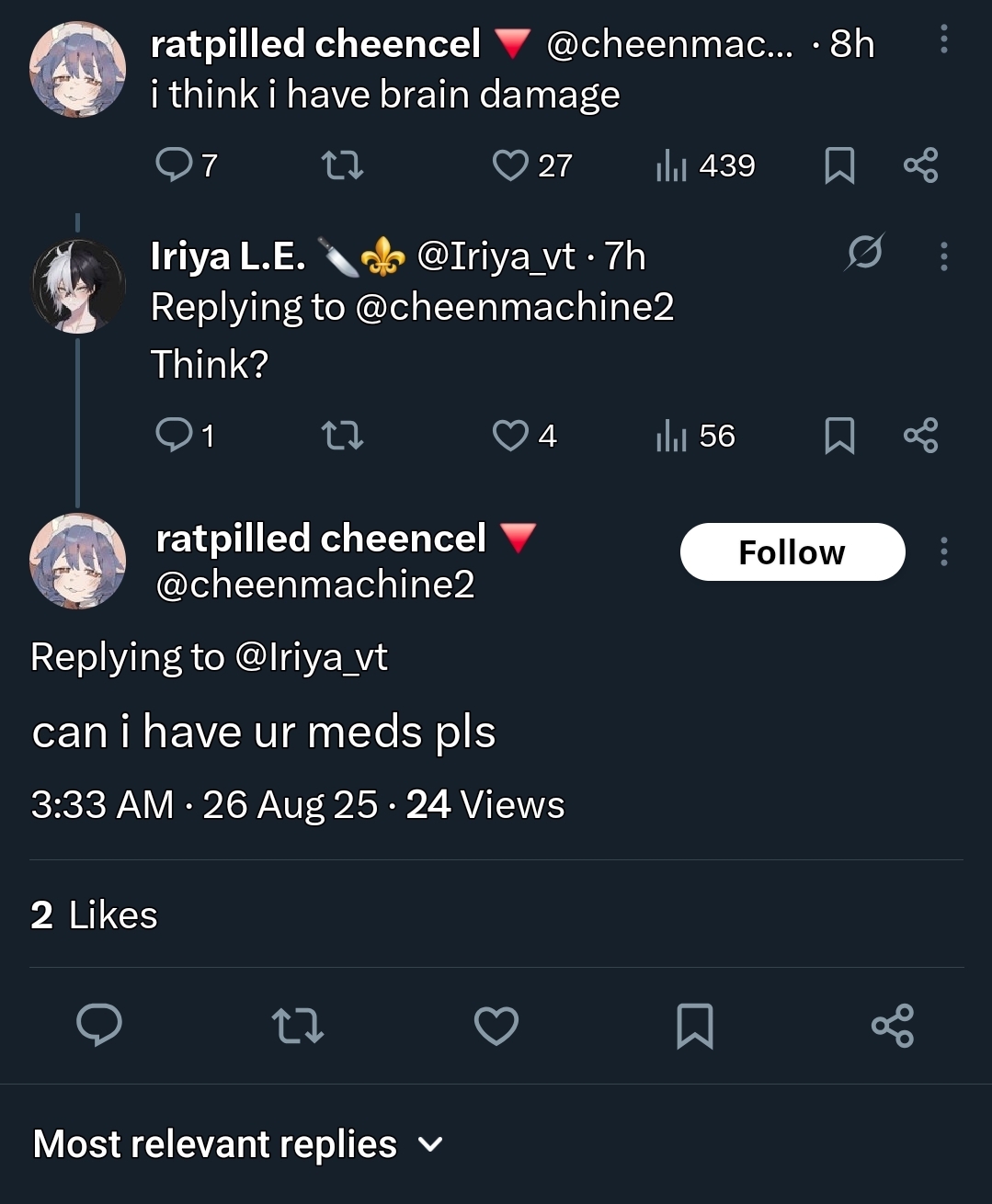This screenshot has height=1204, width=992.
Task: Open more options for top tweet
Action: click(x=943, y=40)
